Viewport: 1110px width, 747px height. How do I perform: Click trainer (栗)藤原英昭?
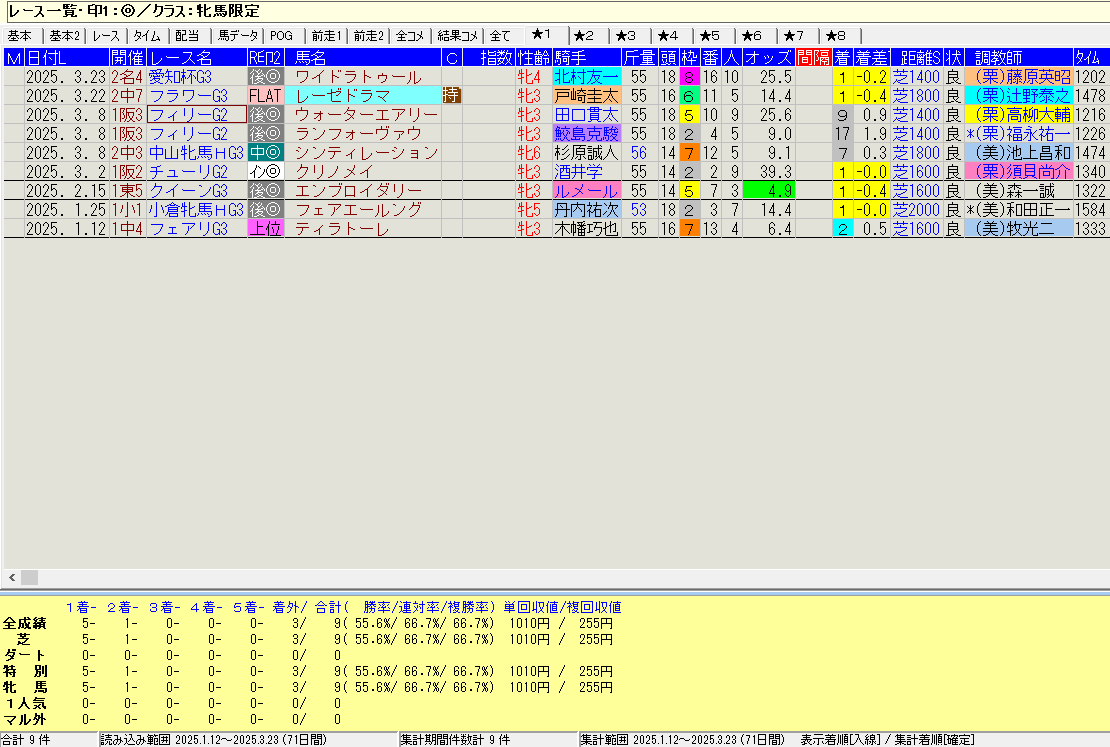(x=1019, y=76)
